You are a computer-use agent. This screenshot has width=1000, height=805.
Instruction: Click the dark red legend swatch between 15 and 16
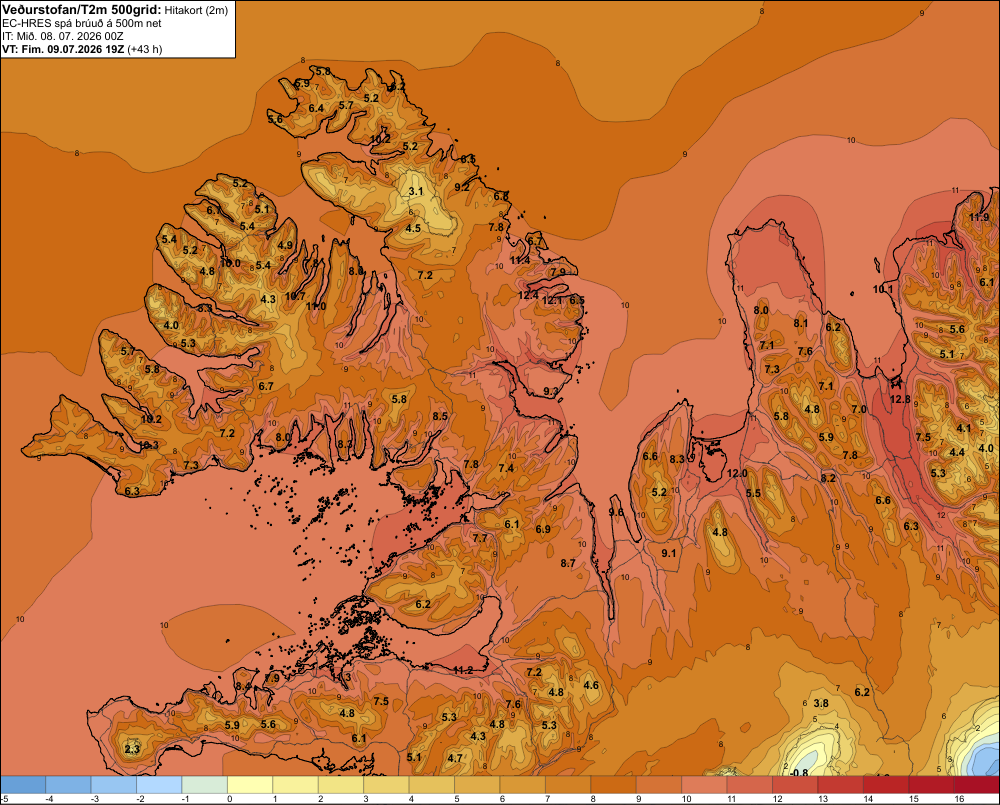(x=931, y=785)
